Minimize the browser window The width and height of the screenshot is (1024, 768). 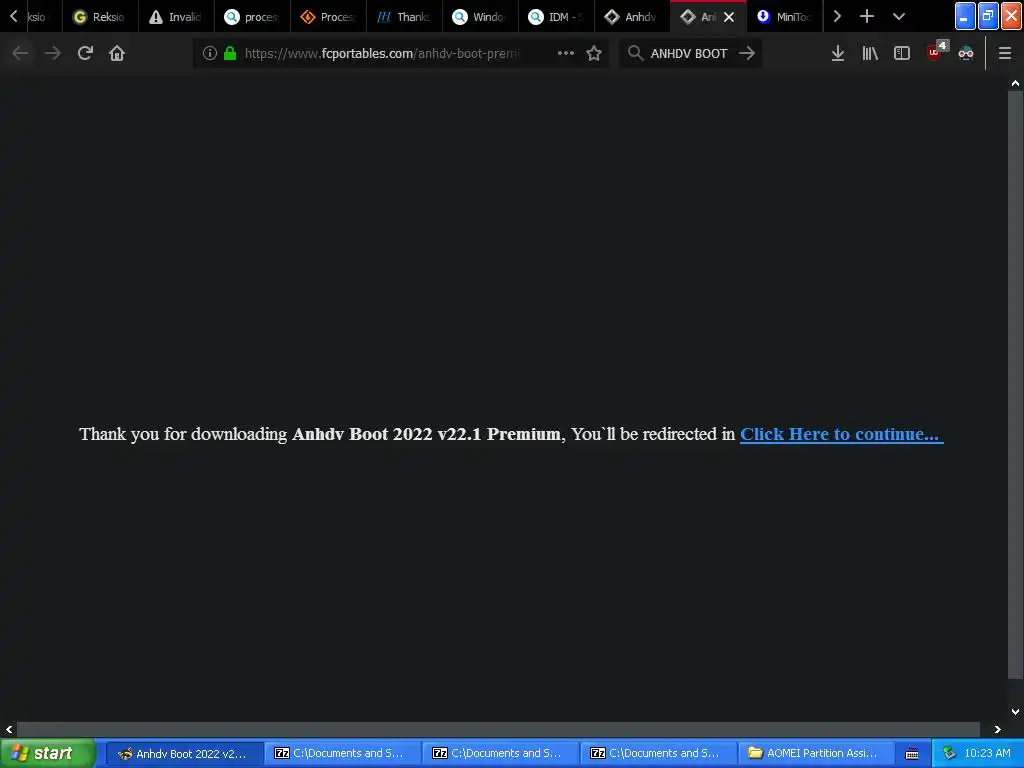click(965, 16)
